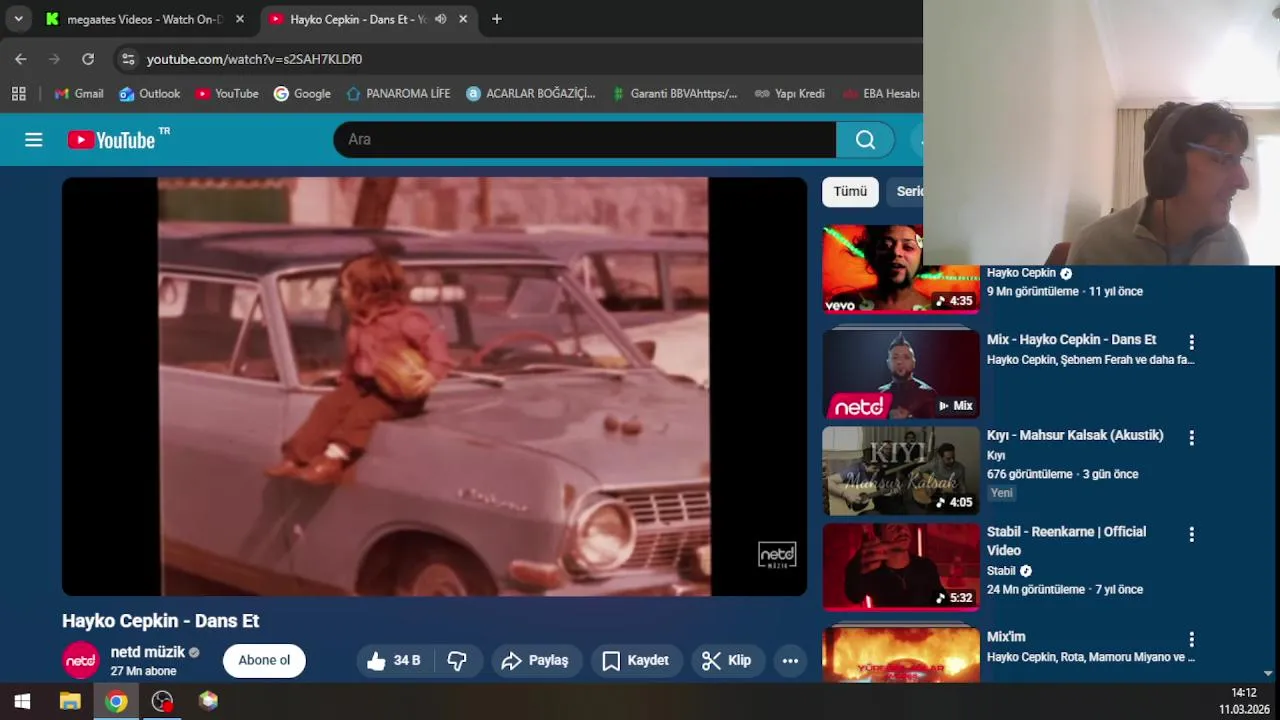
Task: Open the YouTube hamburger guide menu
Action: (34, 140)
